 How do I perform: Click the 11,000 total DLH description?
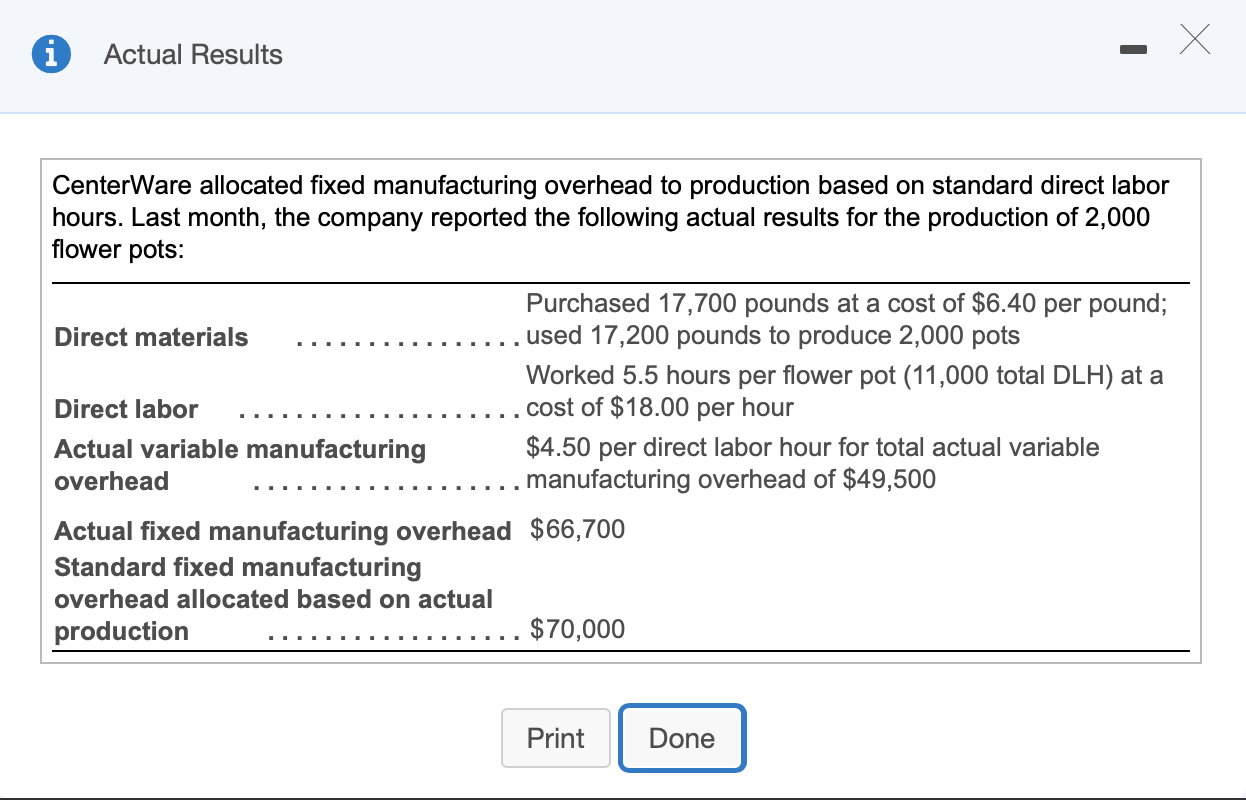click(845, 375)
